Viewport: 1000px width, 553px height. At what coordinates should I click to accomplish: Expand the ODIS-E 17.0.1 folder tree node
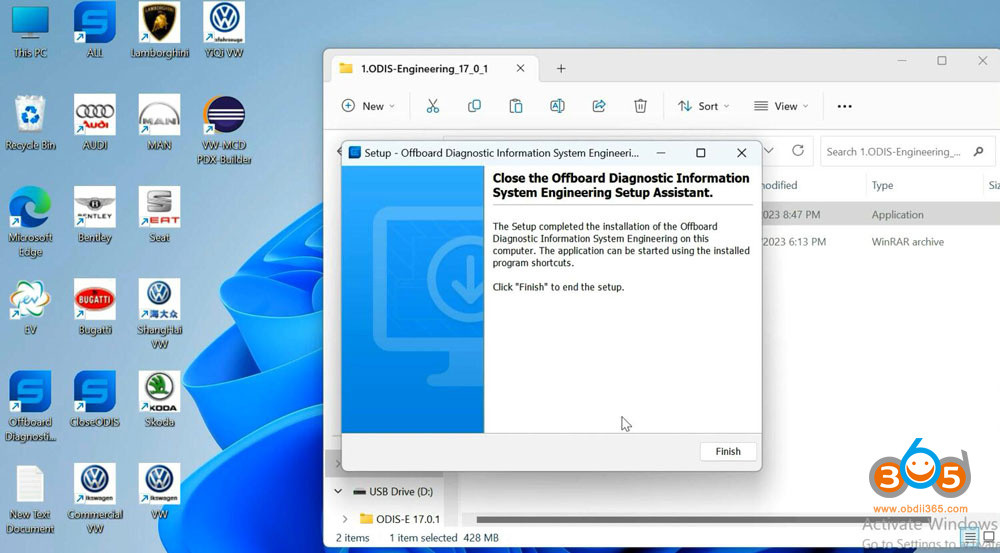(345, 519)
